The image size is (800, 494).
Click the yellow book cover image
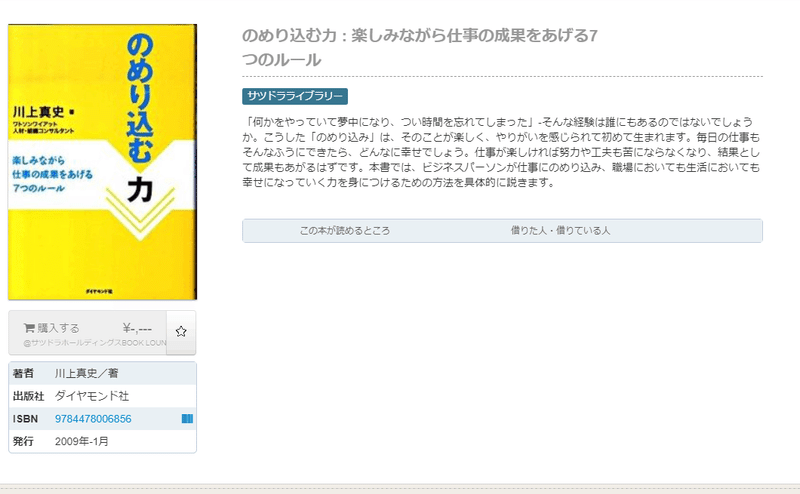[x=102, y=162]
